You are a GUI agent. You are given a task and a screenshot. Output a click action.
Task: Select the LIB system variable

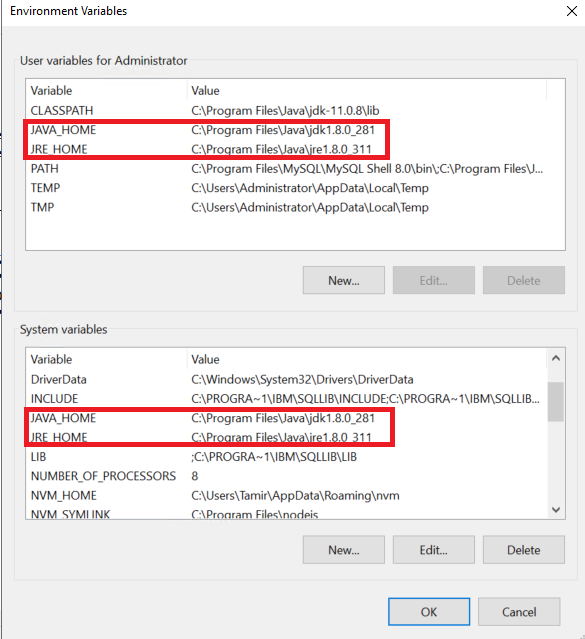286,457
